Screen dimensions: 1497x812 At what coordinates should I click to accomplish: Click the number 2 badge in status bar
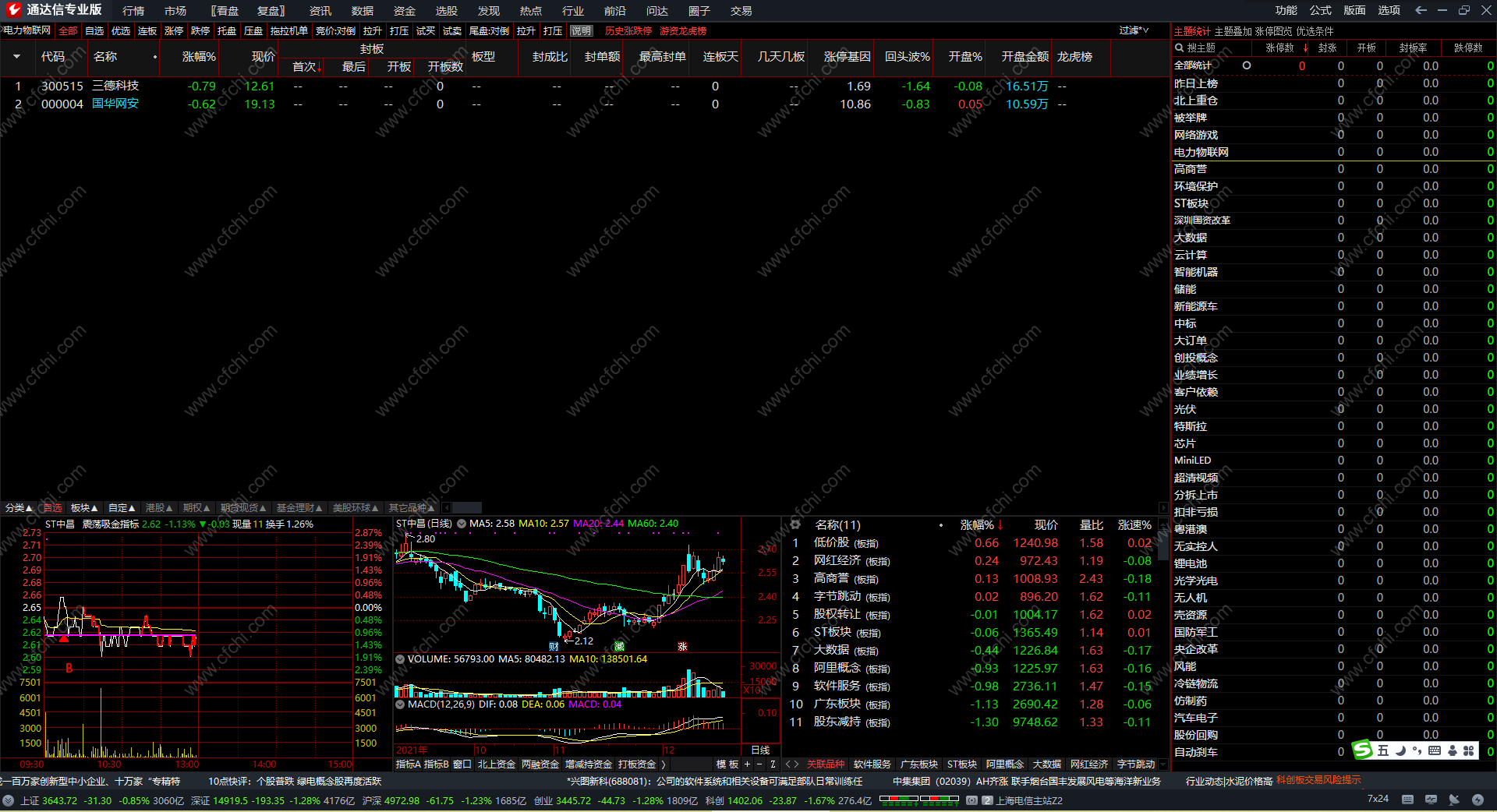987,800
